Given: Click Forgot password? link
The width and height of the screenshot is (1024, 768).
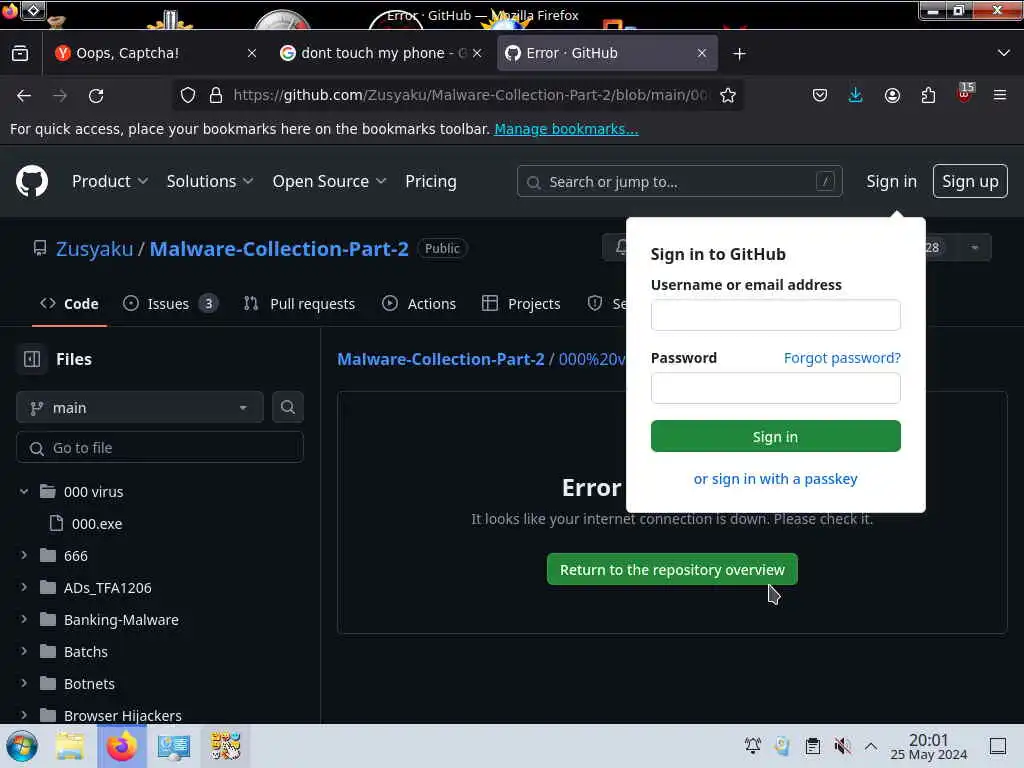Looking at the screenshot, I should (x=842, y=358).
